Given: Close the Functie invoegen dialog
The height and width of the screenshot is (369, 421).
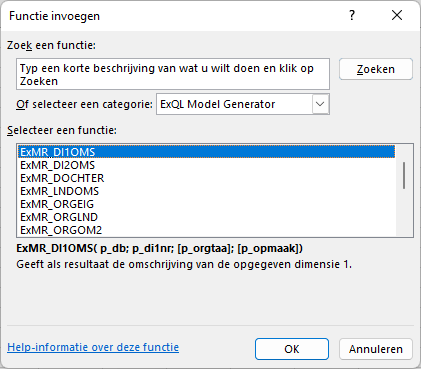Looking at the screenshot, I should 397,15.
